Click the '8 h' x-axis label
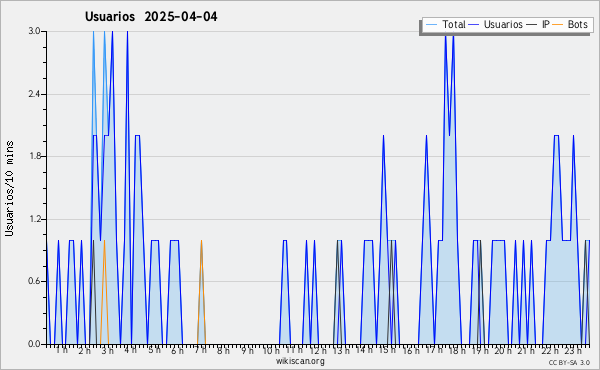The image size is (600, 370). point(223,350)
